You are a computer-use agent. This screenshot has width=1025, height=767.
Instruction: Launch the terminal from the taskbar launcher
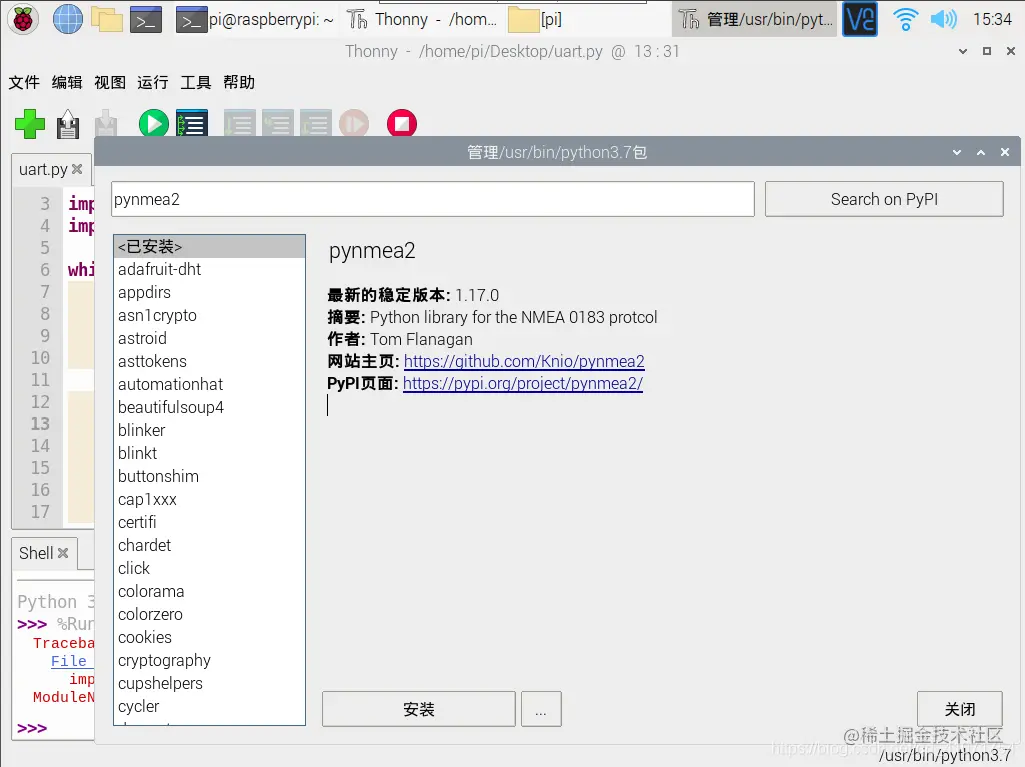(146, 20)
